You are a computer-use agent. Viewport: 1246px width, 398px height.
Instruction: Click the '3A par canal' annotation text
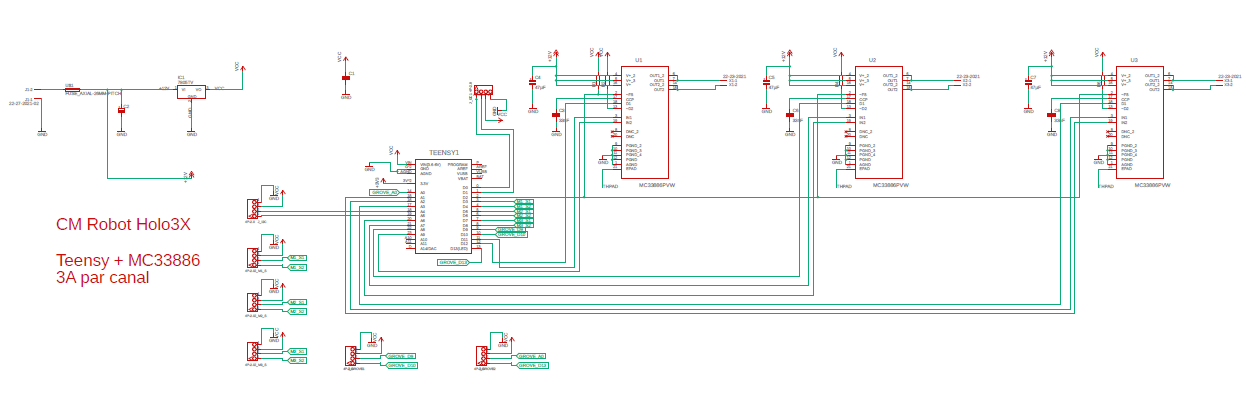point(103,277)
